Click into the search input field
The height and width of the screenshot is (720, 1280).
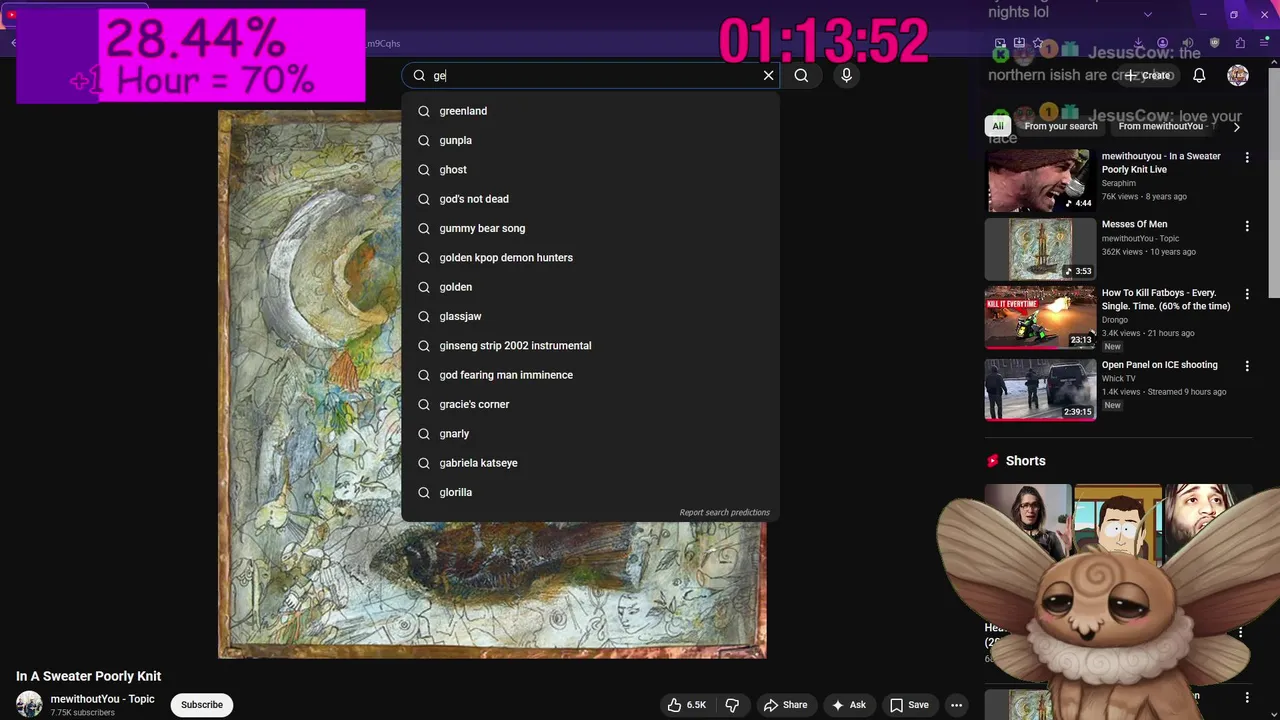[x=595, y=75]
